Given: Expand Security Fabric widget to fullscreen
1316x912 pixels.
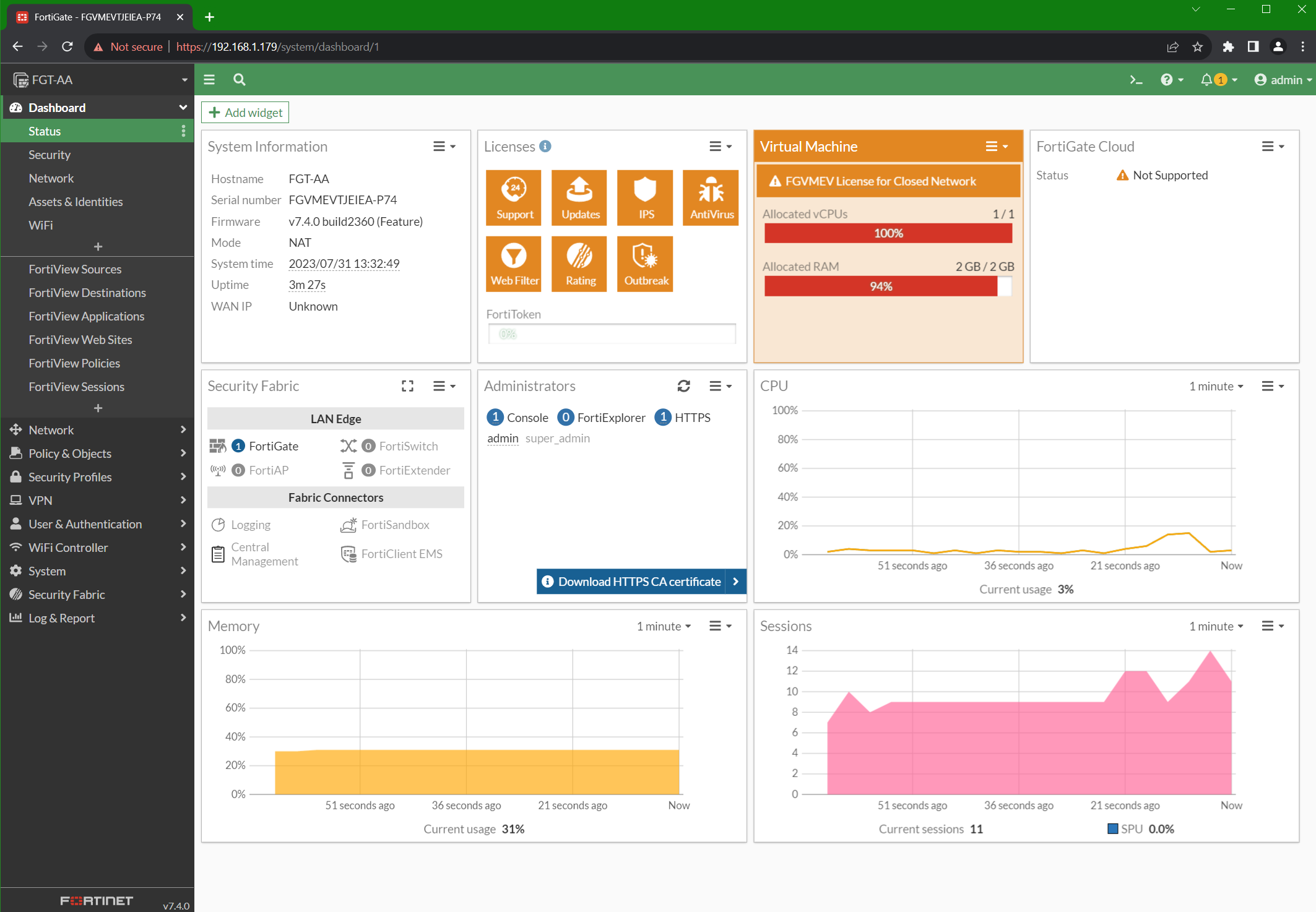Looking at the screenshot, I should coord(407,386).
